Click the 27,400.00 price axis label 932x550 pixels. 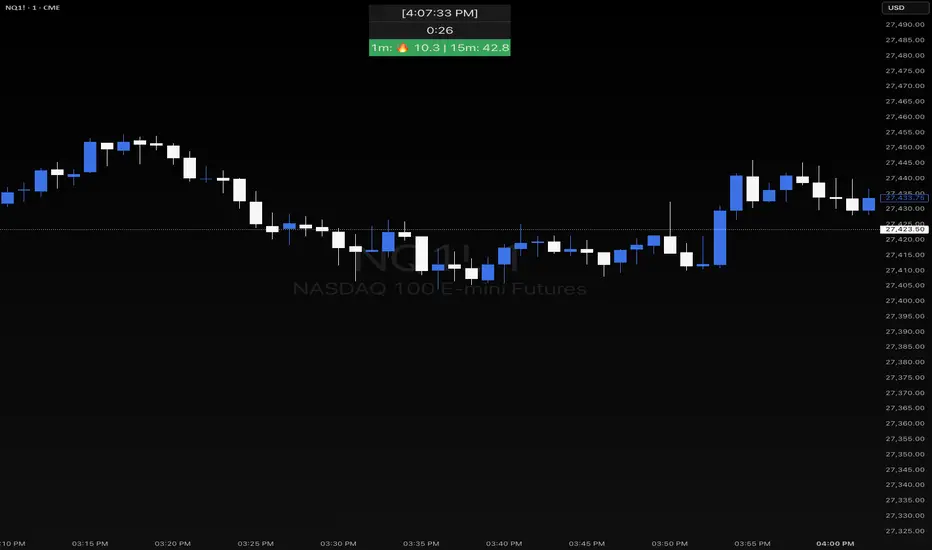coord(905,300)
